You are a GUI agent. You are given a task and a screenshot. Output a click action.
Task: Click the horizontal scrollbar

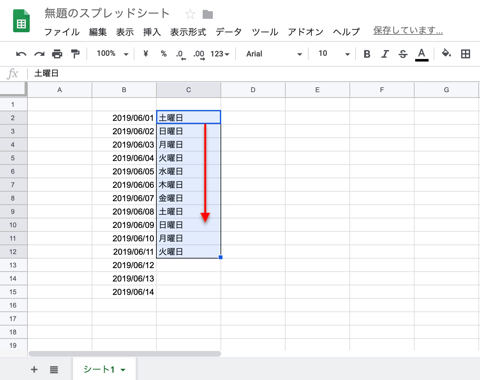tap(125, 354)
